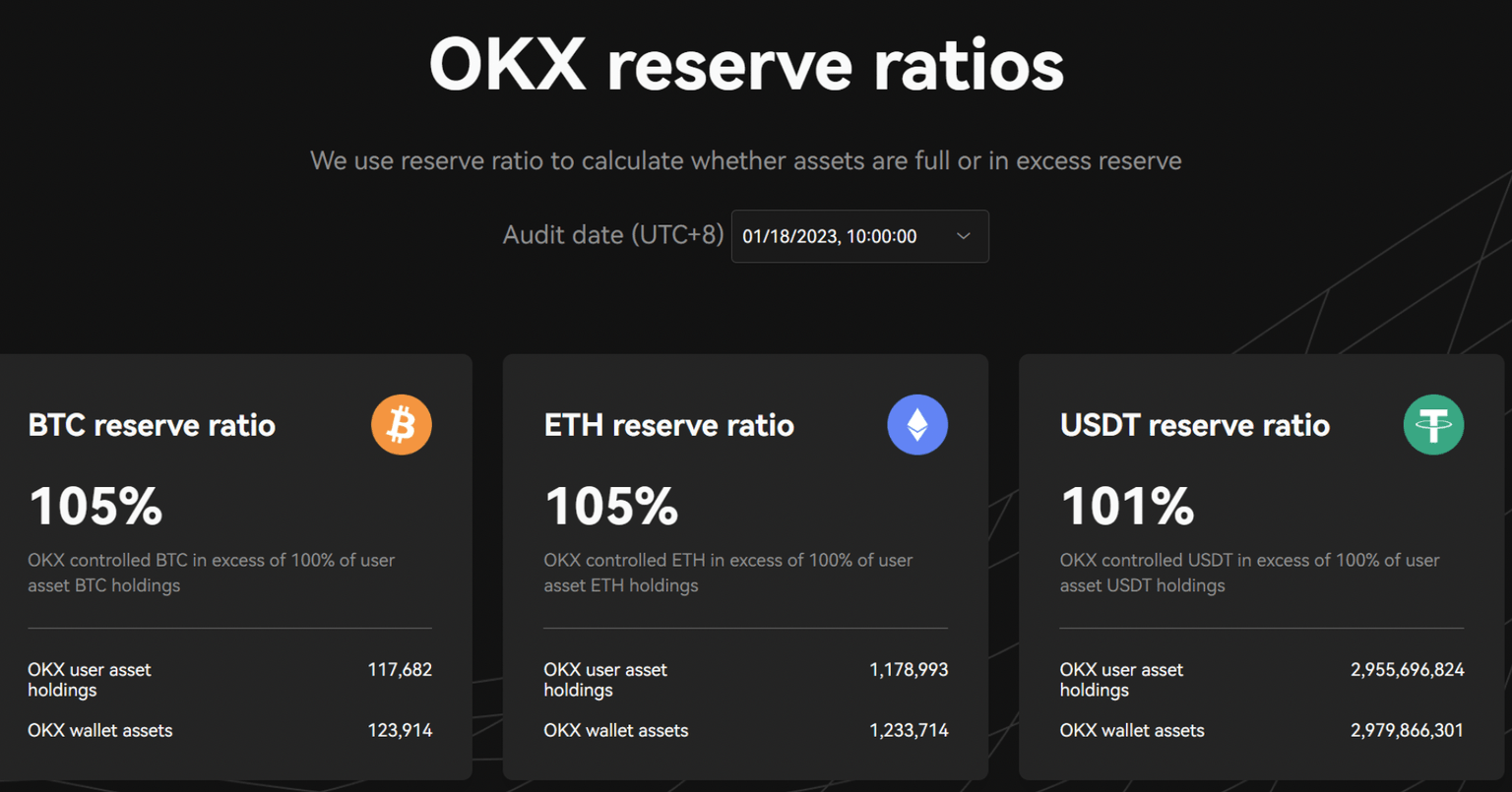Select the BTC reserve ratio card header
Screen dimensions: 1512x792
point(151,425)
